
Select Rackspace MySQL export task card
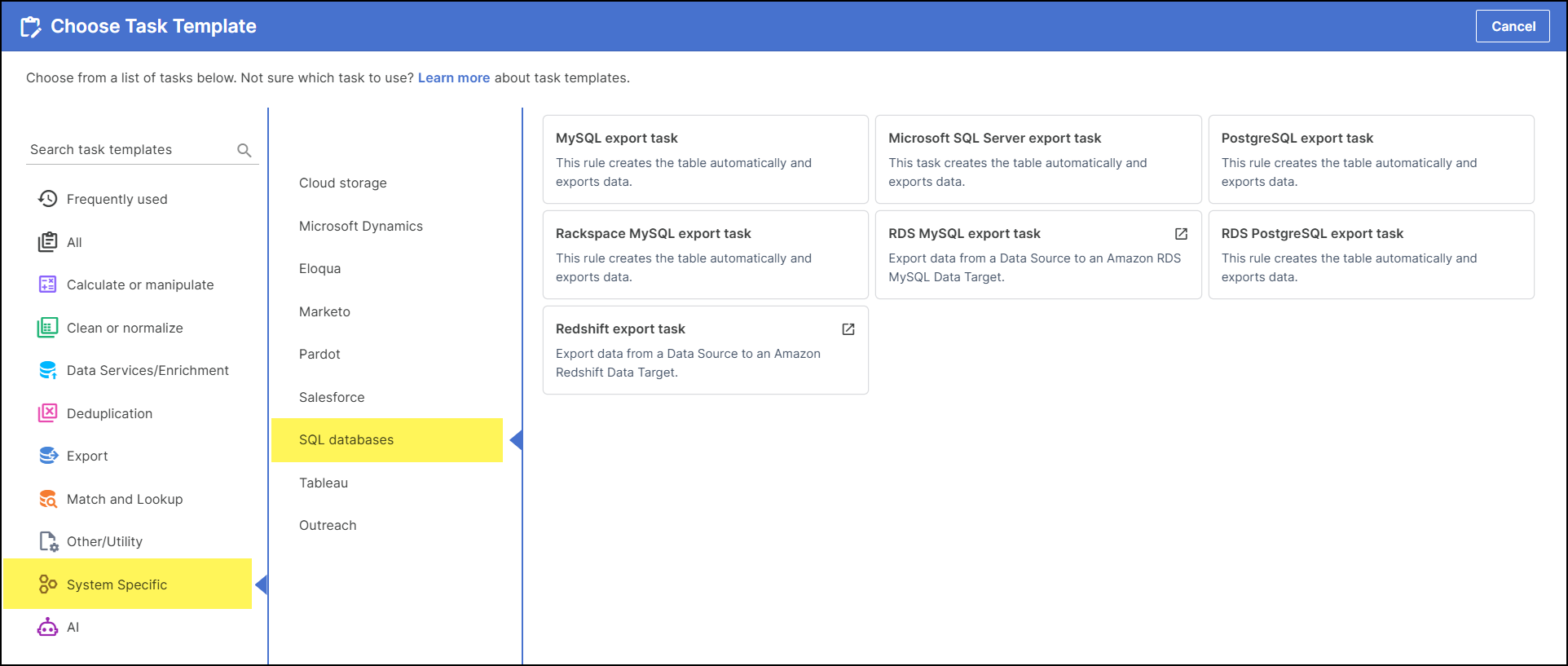pyautogui.click(x=706, y=254)
